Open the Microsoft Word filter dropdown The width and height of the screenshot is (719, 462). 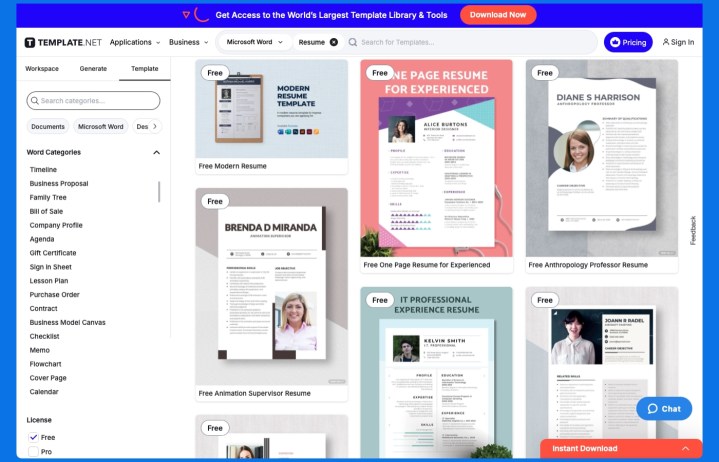click(254, 42)
